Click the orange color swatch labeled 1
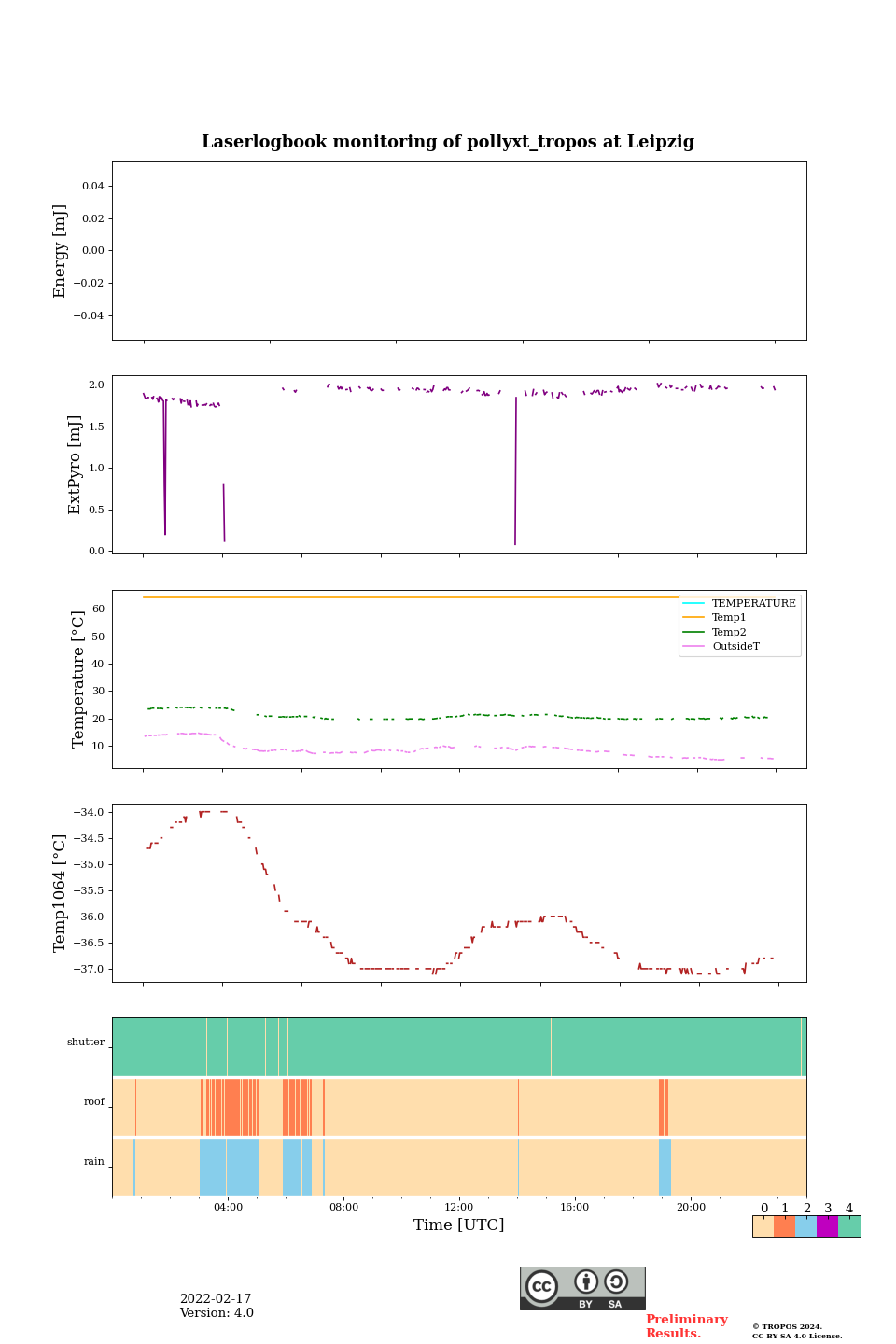The height and width of the screenshot is (1344, 896). click(x=784, y=1226)
